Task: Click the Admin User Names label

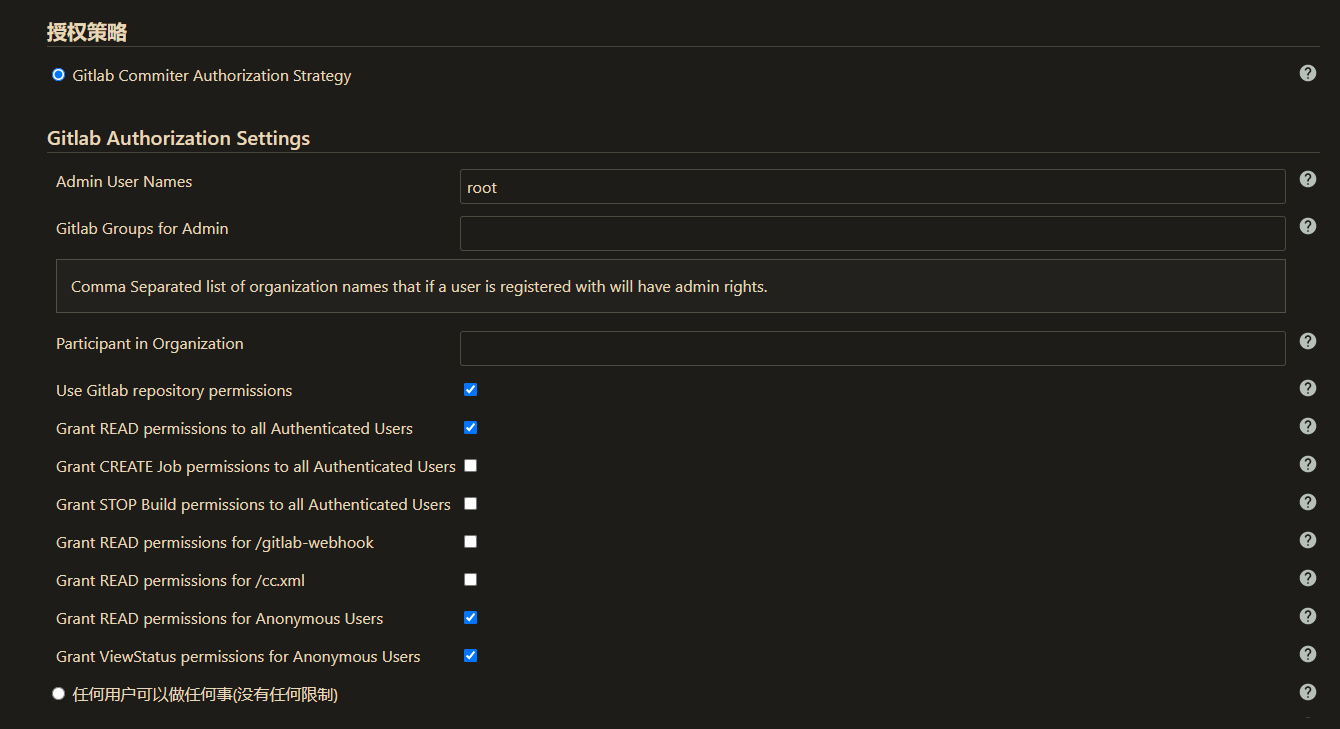Action: pos(124,182)
